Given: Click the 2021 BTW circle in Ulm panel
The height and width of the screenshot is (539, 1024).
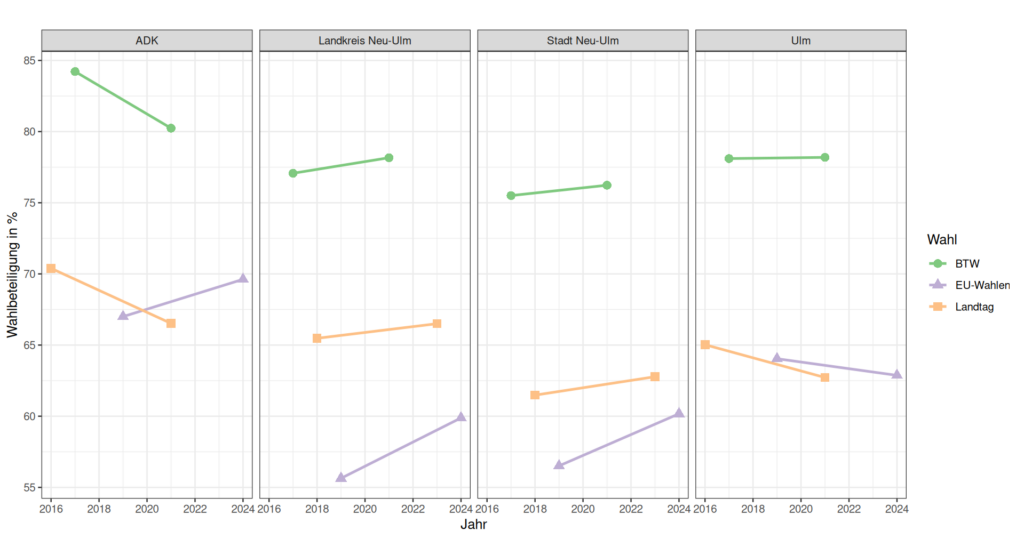Looking at the screenshot, I should [825, 157].
